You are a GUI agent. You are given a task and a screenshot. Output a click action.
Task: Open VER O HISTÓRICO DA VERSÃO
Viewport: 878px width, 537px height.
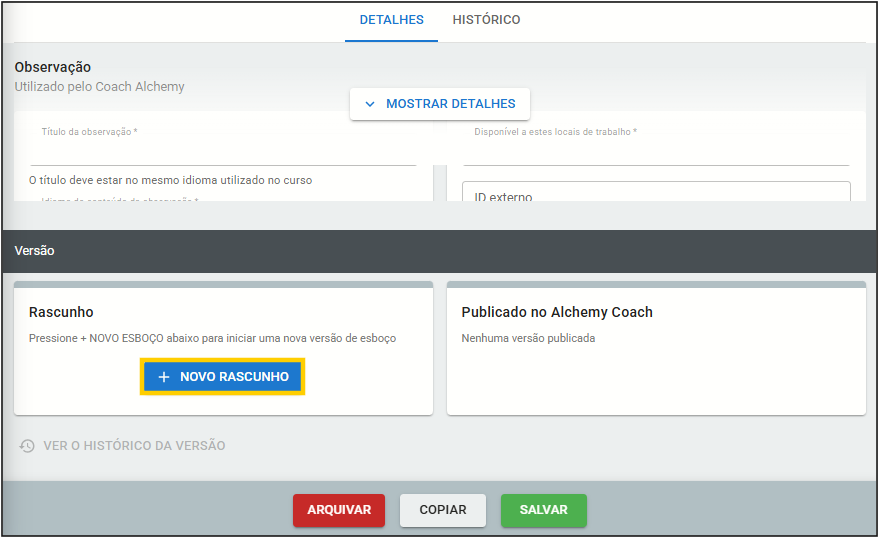pos(133,446)
